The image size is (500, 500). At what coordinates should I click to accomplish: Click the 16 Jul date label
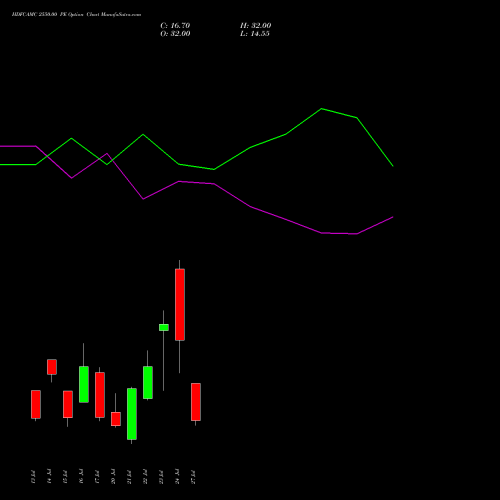click(81, 477)
